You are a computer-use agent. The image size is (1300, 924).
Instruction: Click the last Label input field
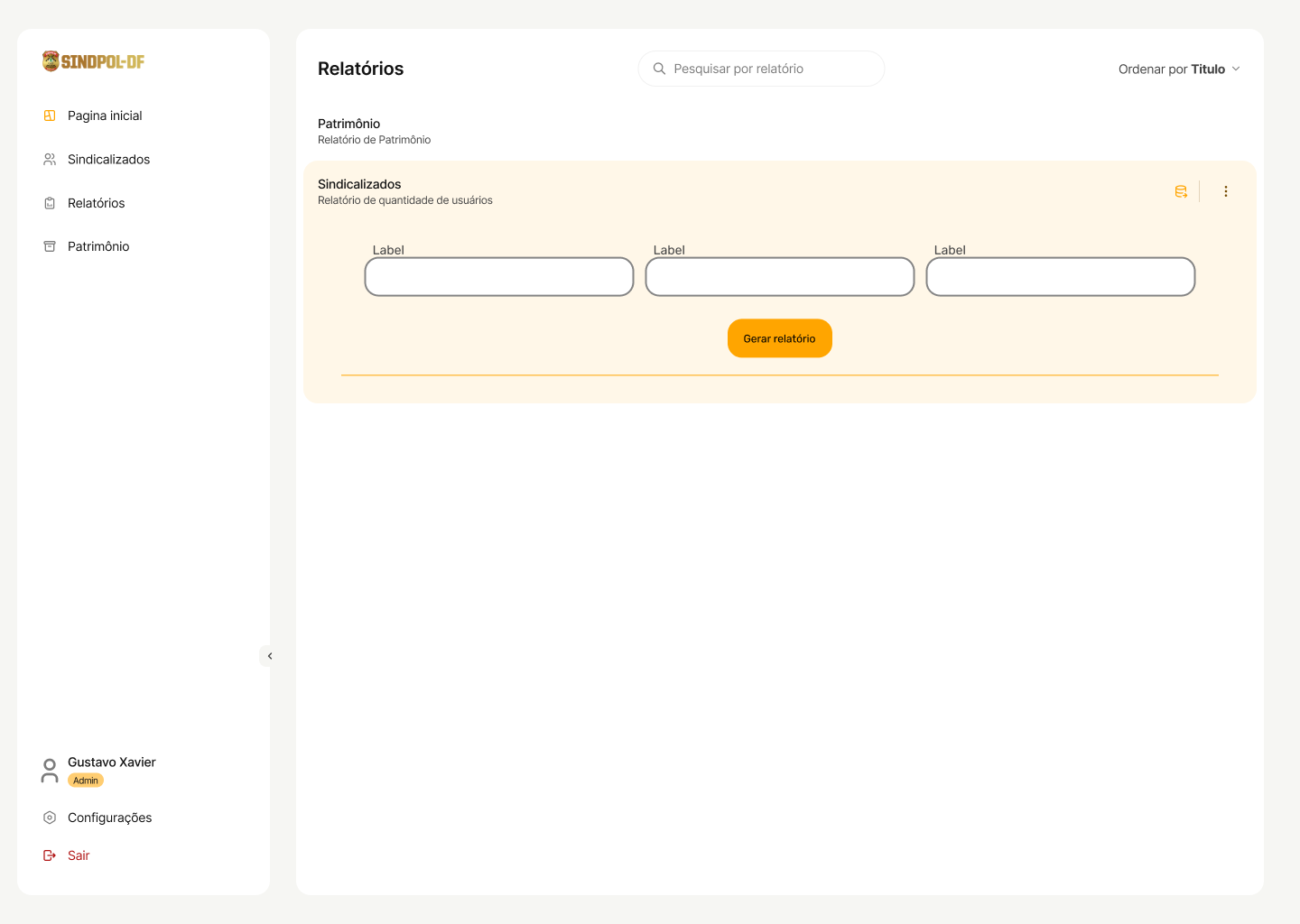tap(1061, 277)
